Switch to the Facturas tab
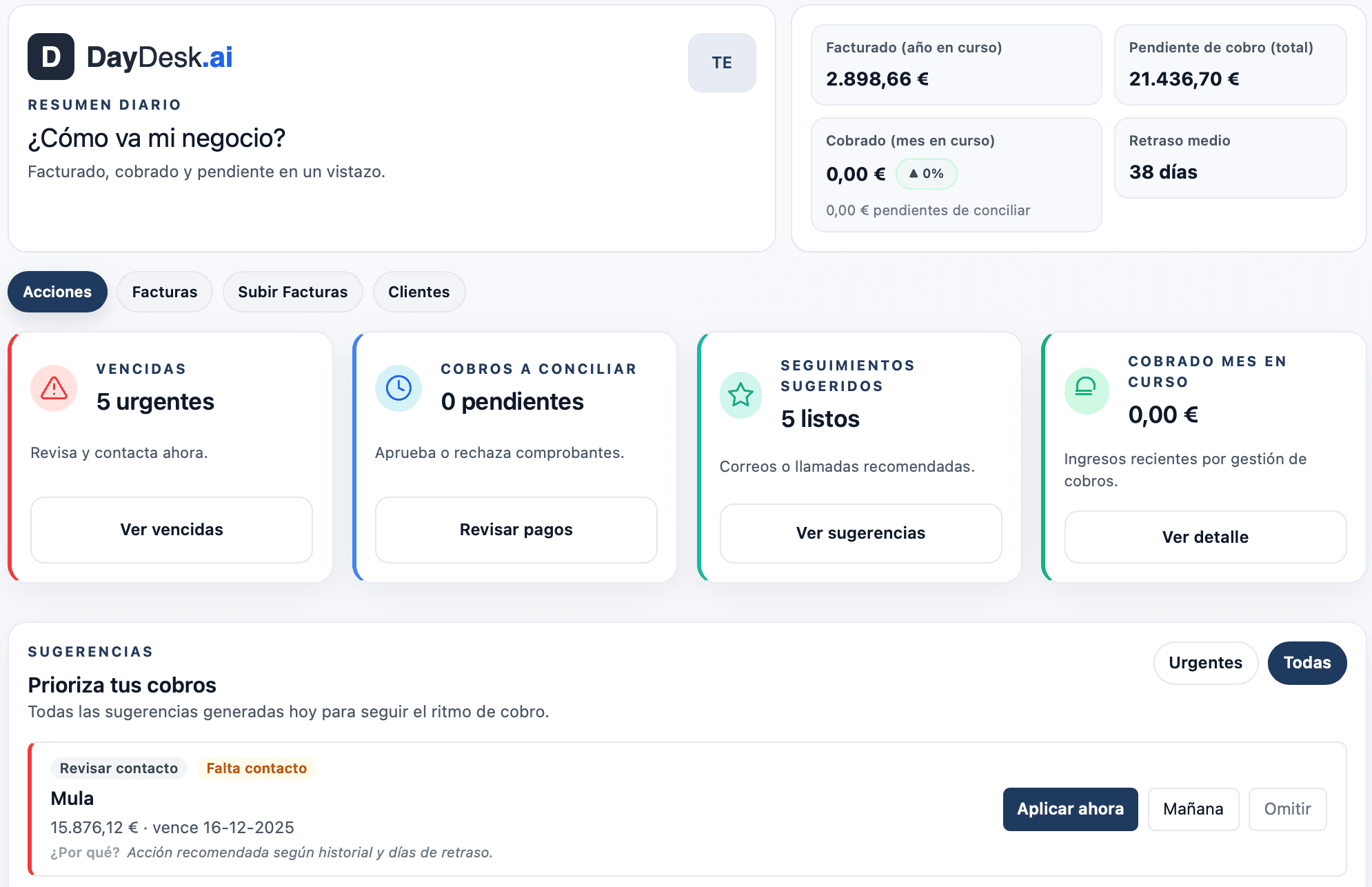 click(x=164, y=292)
